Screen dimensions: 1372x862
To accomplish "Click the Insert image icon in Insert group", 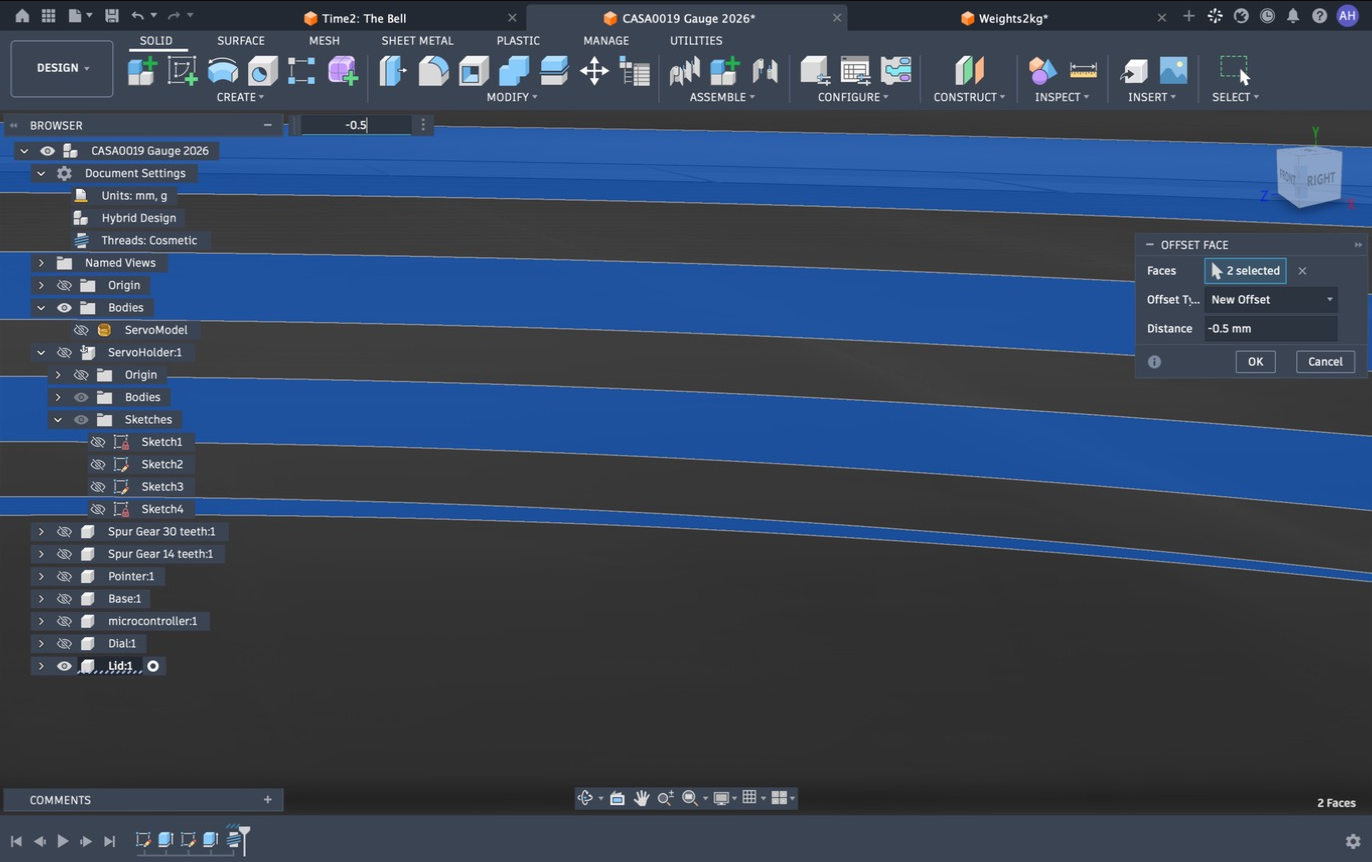I will (x=1173, y=70).
